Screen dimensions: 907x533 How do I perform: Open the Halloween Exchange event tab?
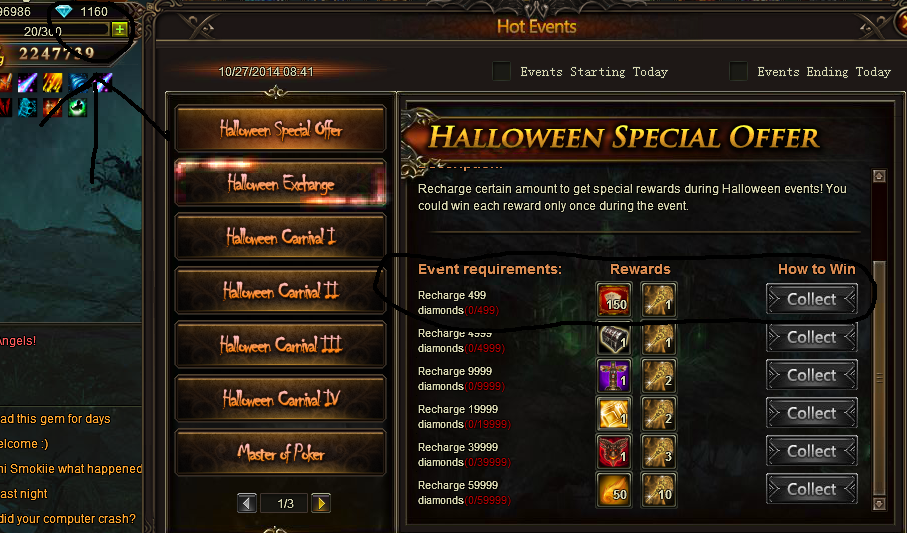(x=281, y=183)
